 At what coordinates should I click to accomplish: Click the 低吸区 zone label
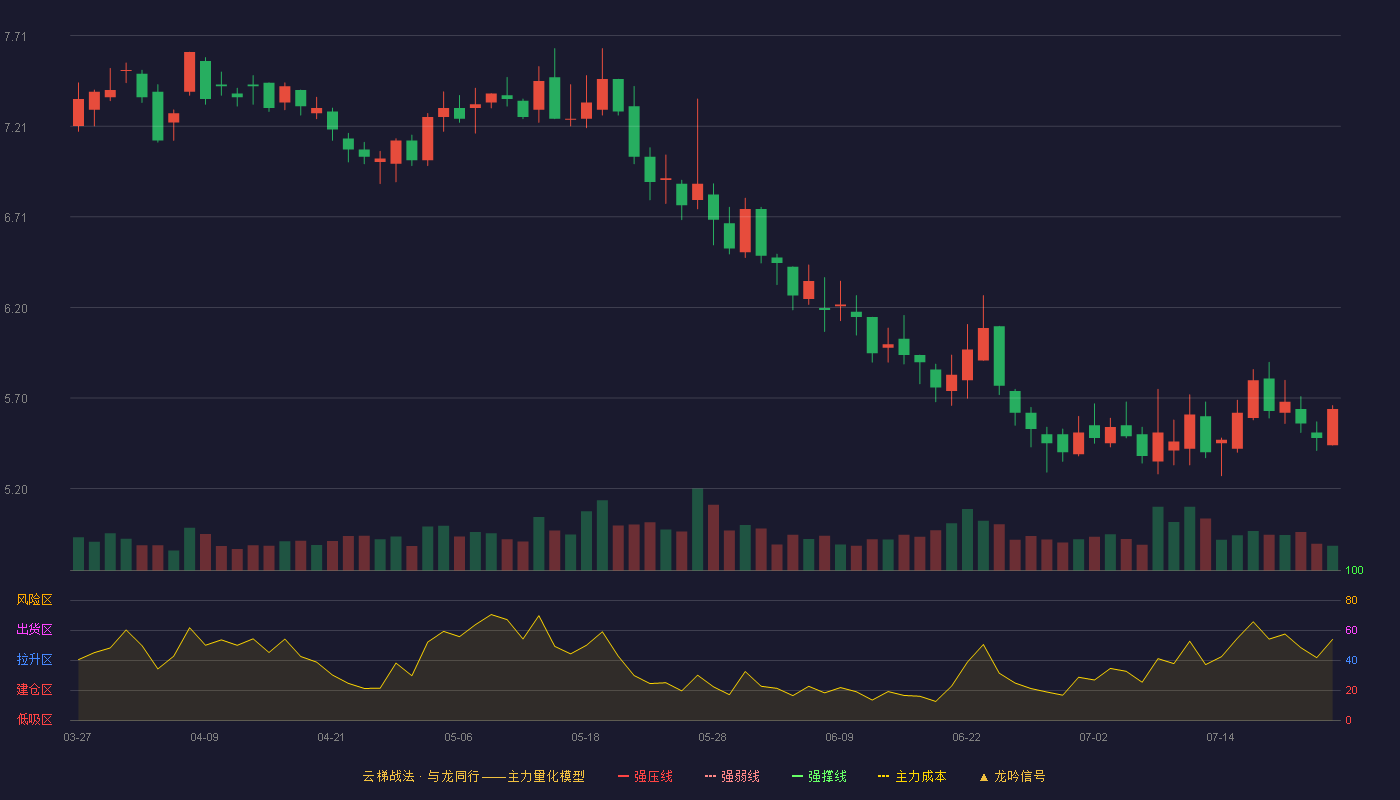34,720
